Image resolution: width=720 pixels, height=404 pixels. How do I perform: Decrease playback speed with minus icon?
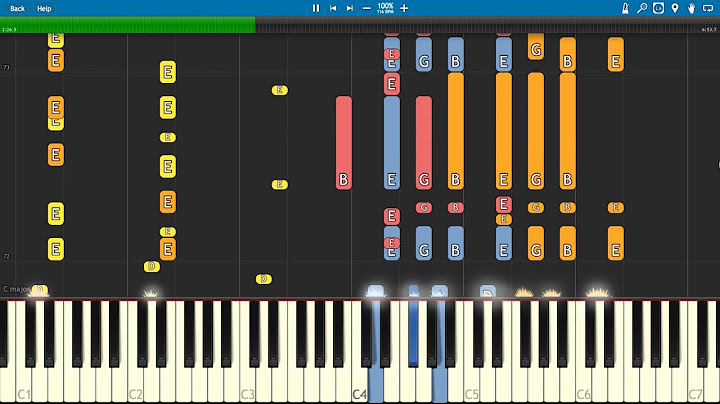click(x=366, y=8)
